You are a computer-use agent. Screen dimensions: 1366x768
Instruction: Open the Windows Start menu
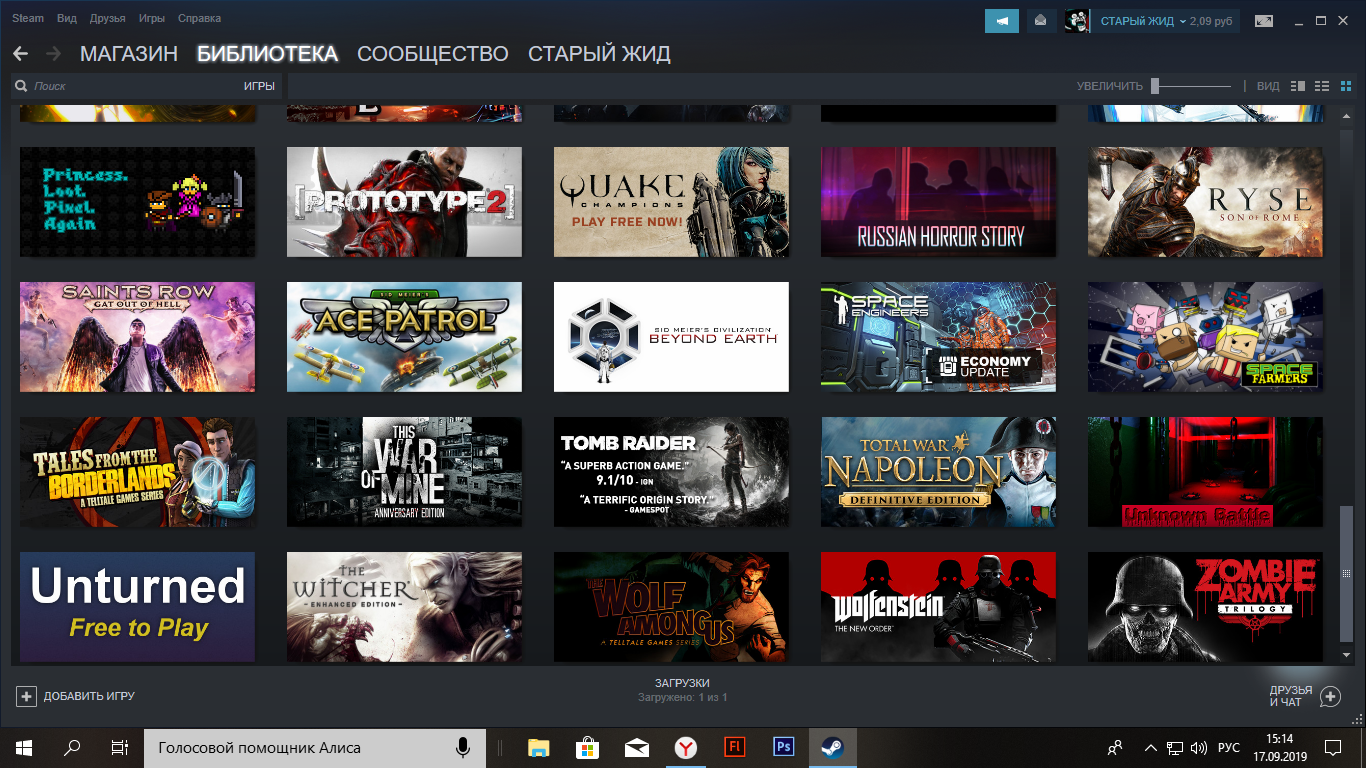click(x=24, y=747)
